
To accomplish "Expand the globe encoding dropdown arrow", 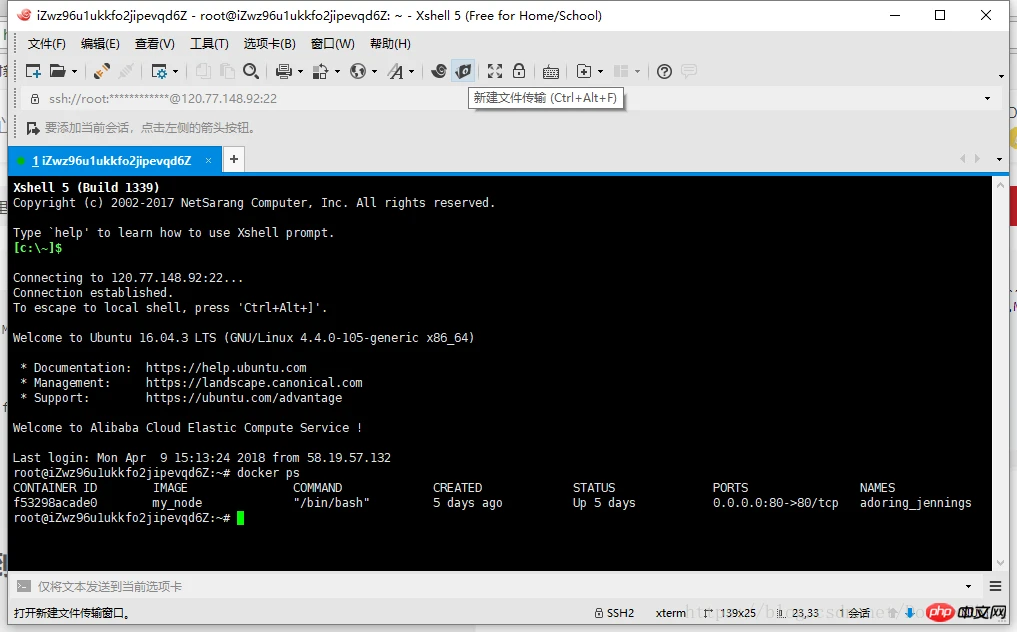I will click(374, 71).
